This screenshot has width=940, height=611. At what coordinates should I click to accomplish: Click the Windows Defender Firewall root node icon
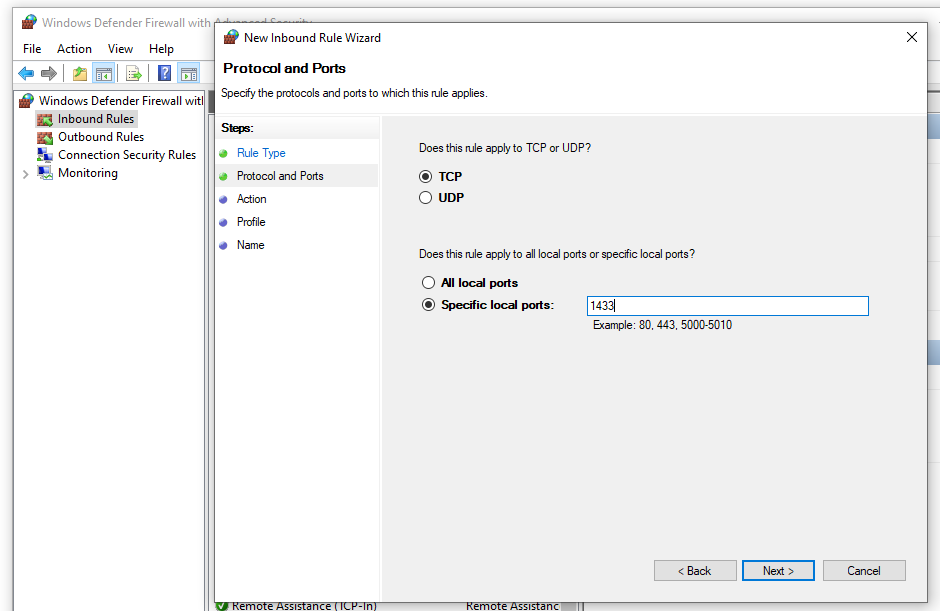(x=26, y=101)
